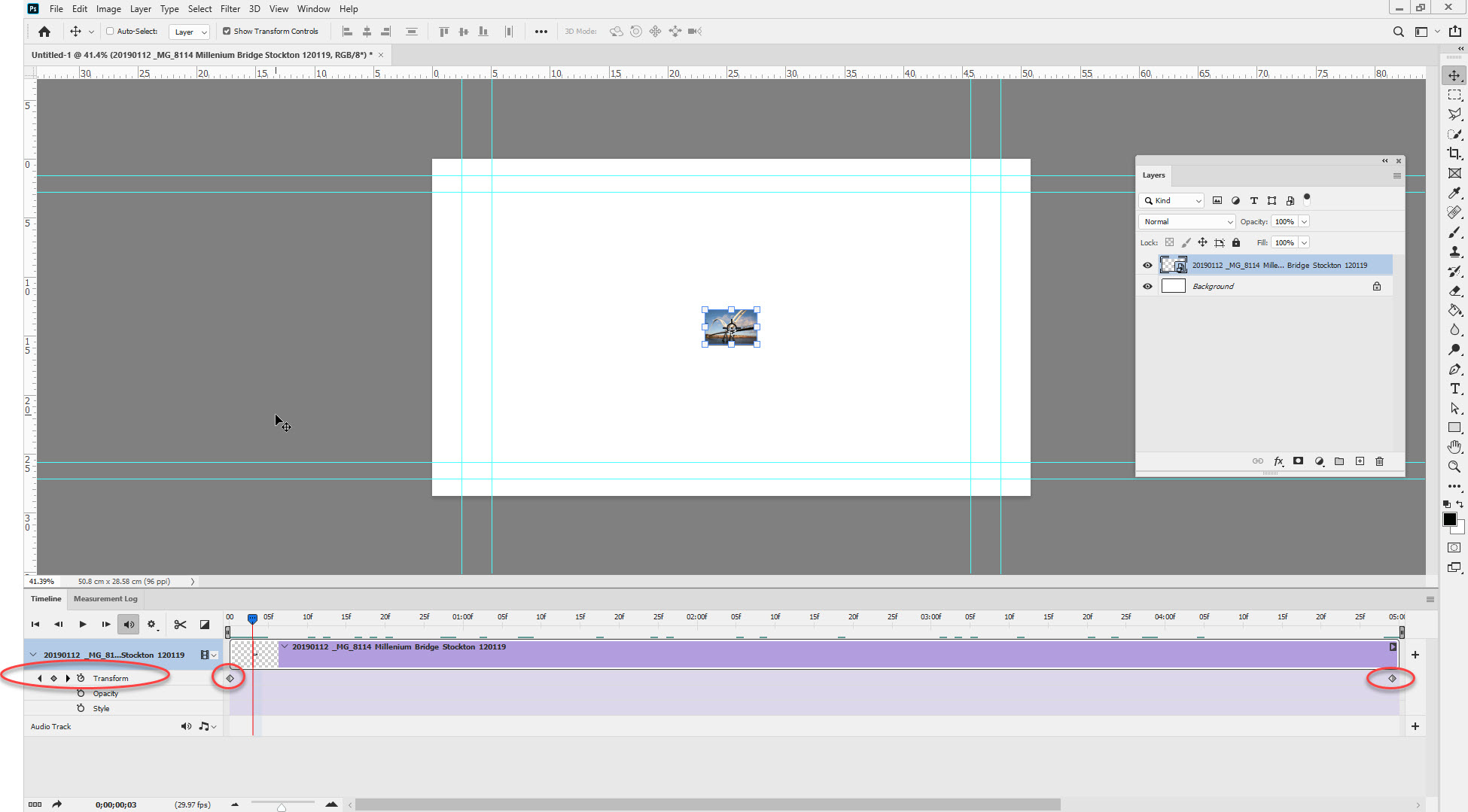Play the timeline

pyautogui.click(x=83, y=625)
